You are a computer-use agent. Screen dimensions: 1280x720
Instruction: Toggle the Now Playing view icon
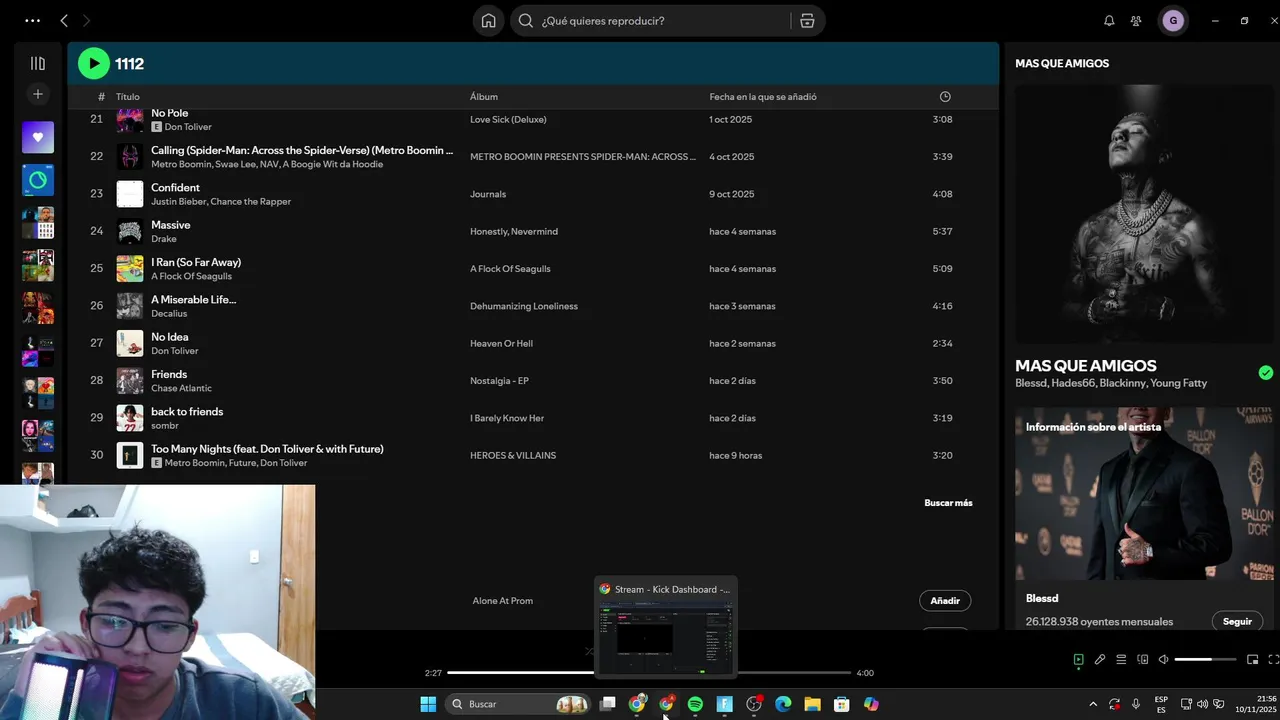(1078, 659)
